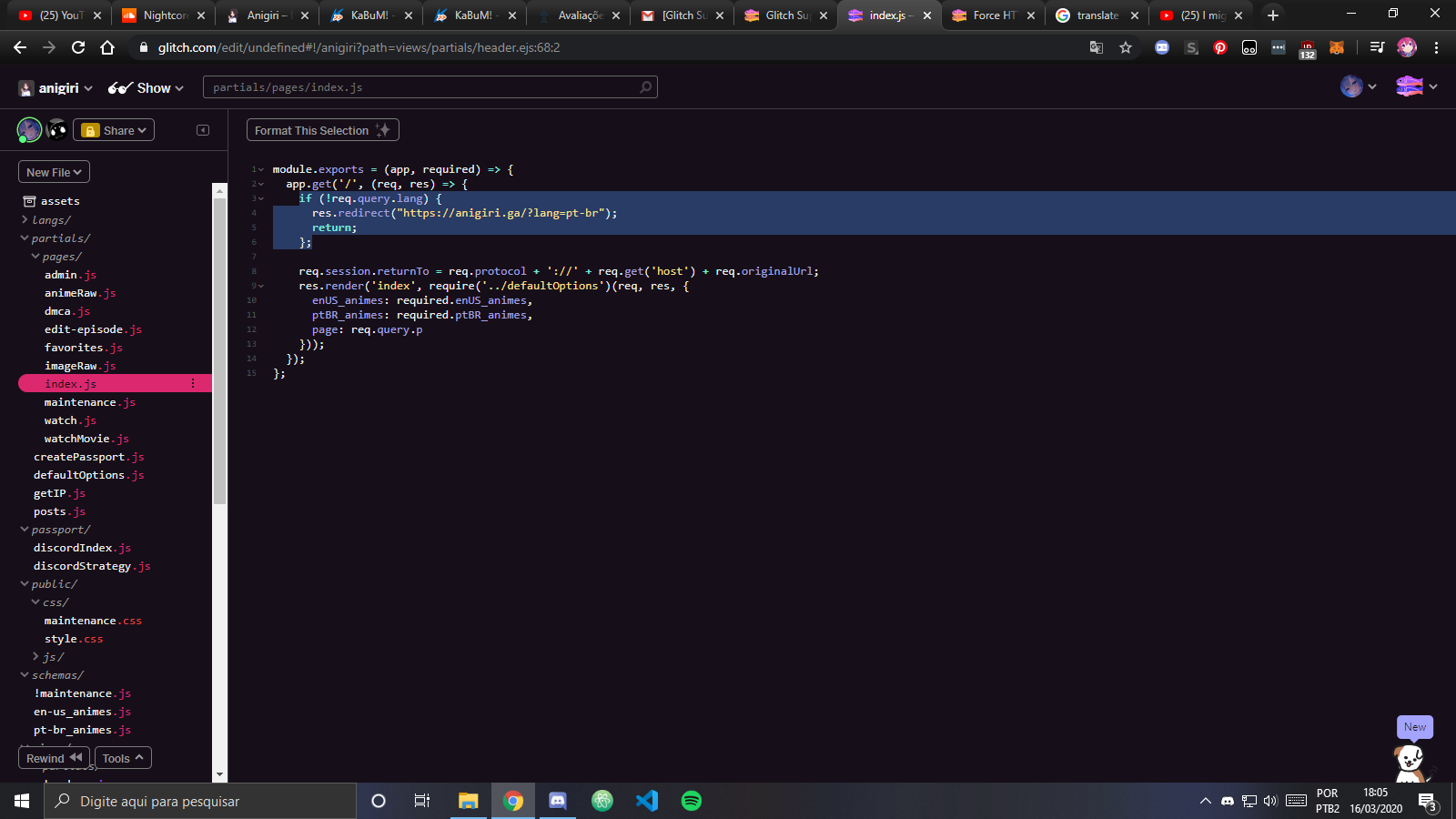The width and height of the screenshot is (1456, 819).
Task: Click the file search input field
Action: pos(430,87)
